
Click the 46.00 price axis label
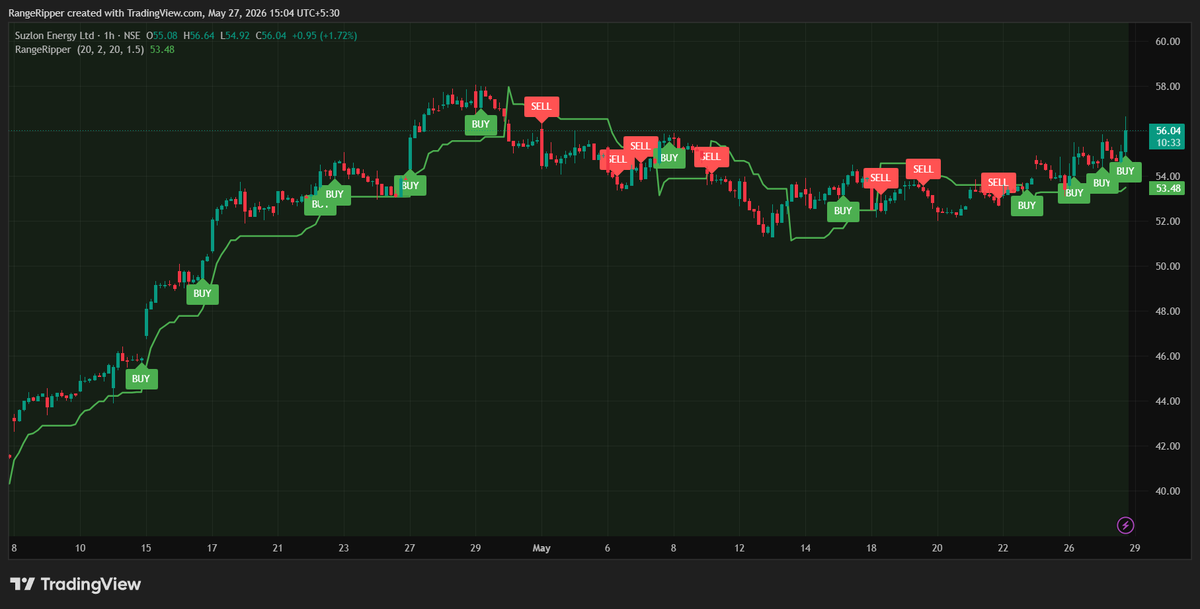click(1168, 356)
